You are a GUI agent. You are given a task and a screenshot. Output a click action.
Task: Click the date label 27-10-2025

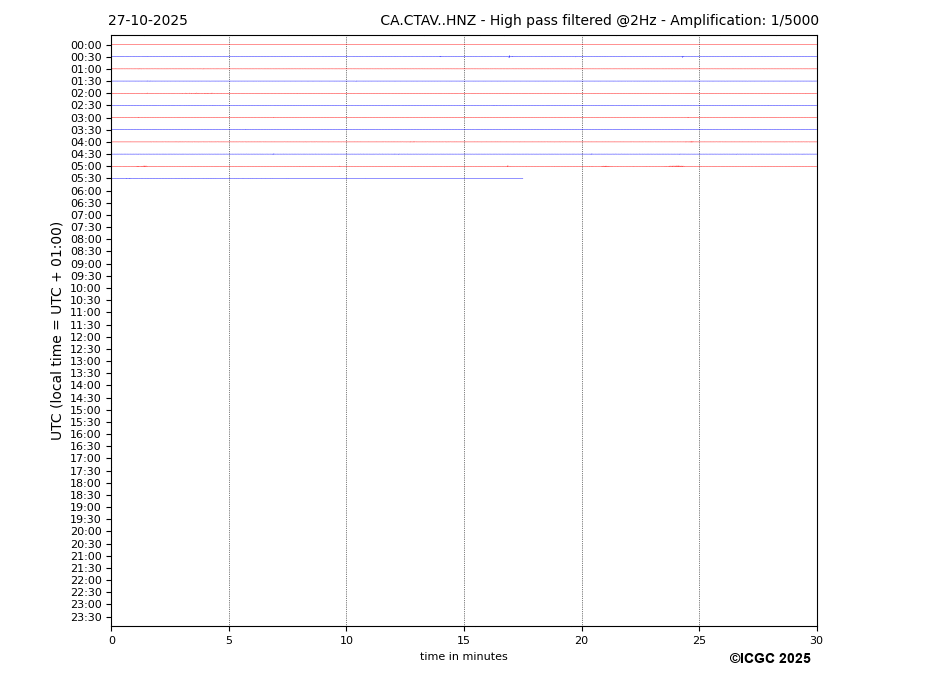pyautogui.click(x=147, y=21)
